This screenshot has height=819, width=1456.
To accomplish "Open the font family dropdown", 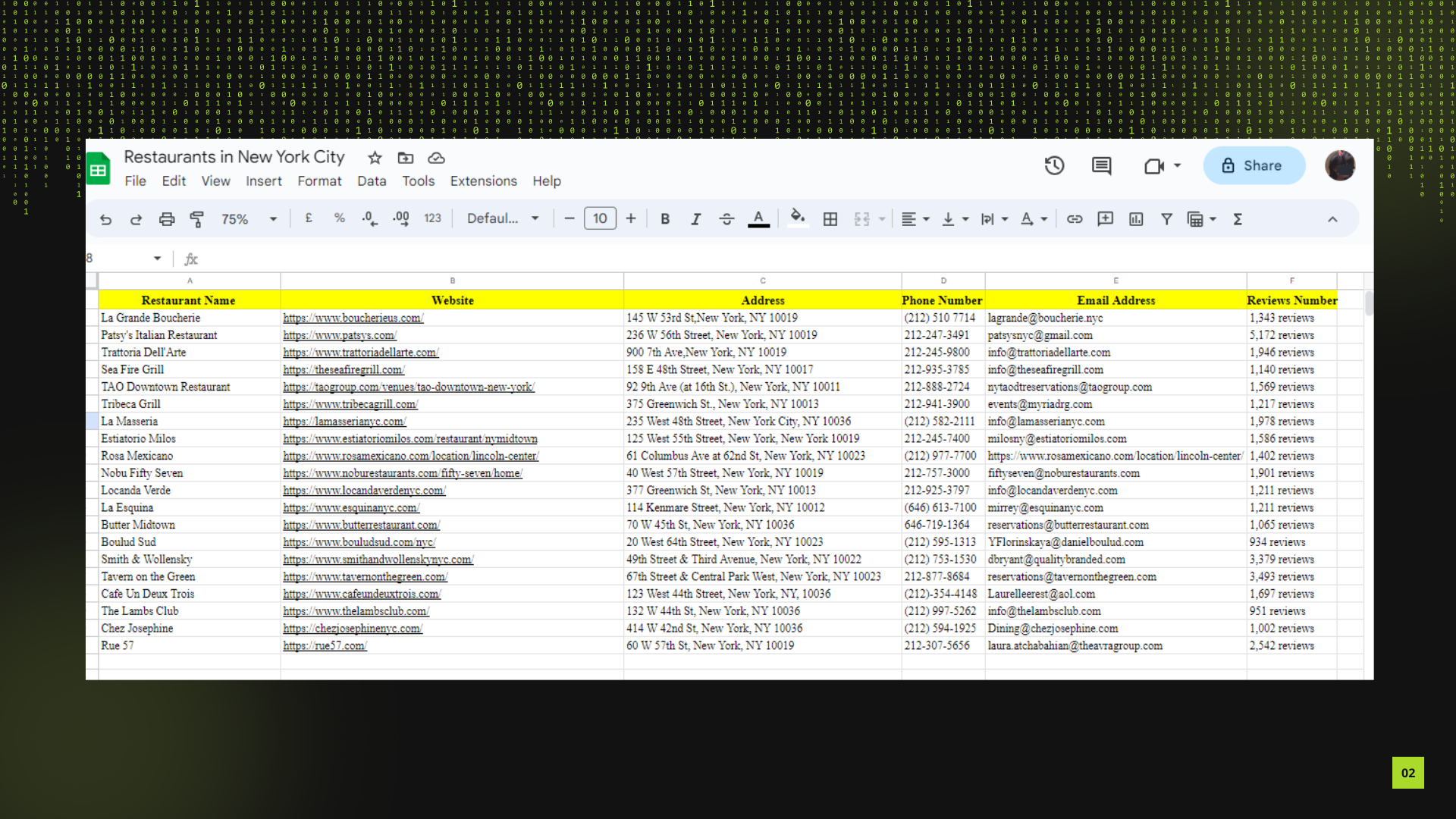I will point(503,218).
